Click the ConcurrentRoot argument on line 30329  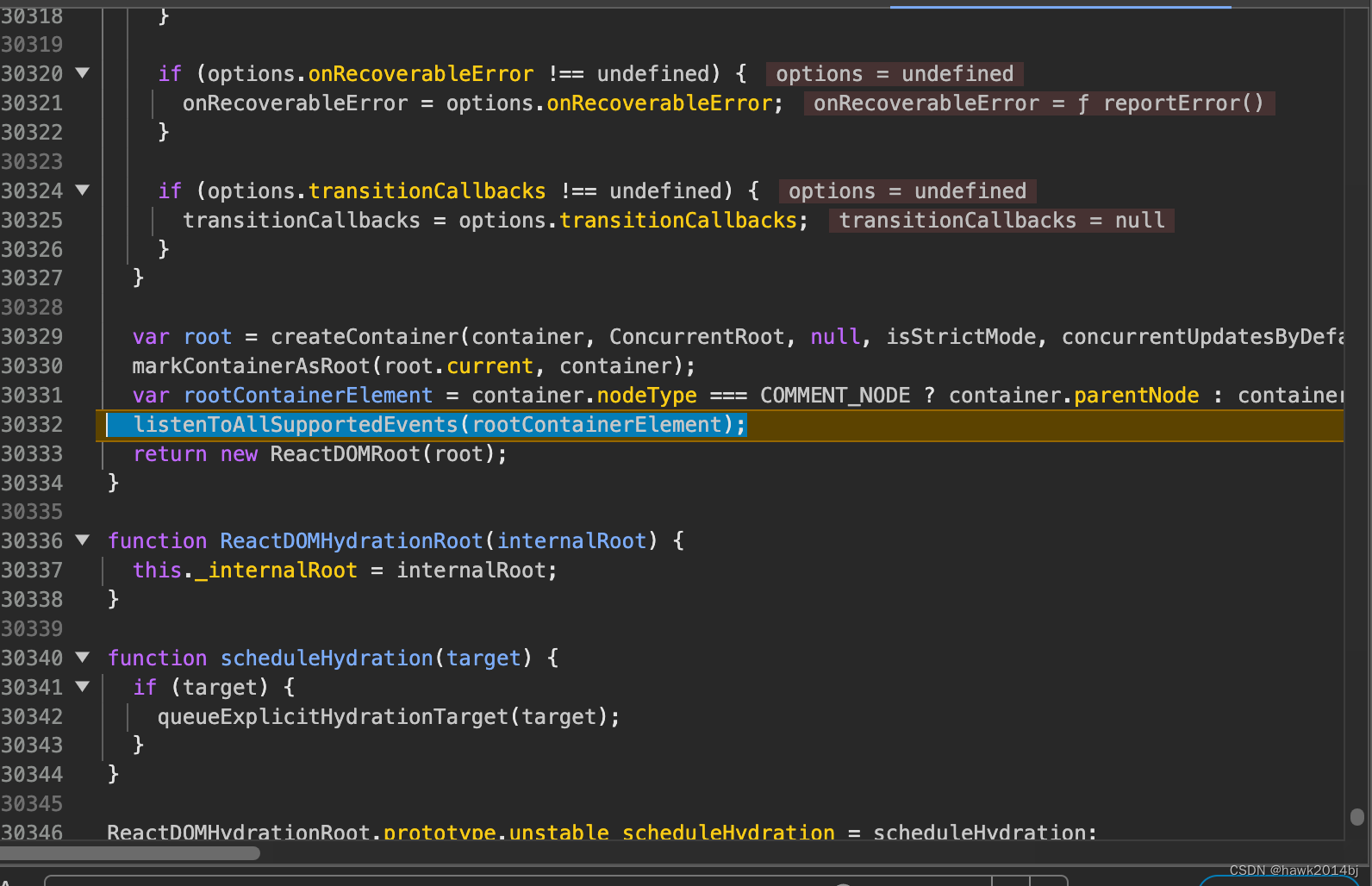coord(697,337)
